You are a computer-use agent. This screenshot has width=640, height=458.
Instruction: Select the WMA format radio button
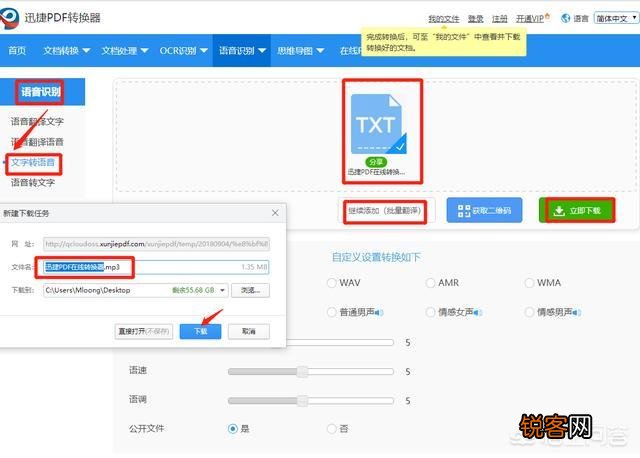click(x=529, y=283)
